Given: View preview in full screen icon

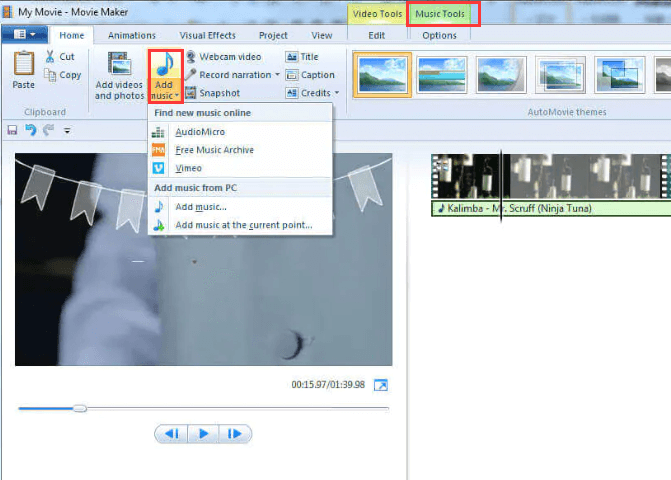Looking at the screenshot, I should [381, 385].
